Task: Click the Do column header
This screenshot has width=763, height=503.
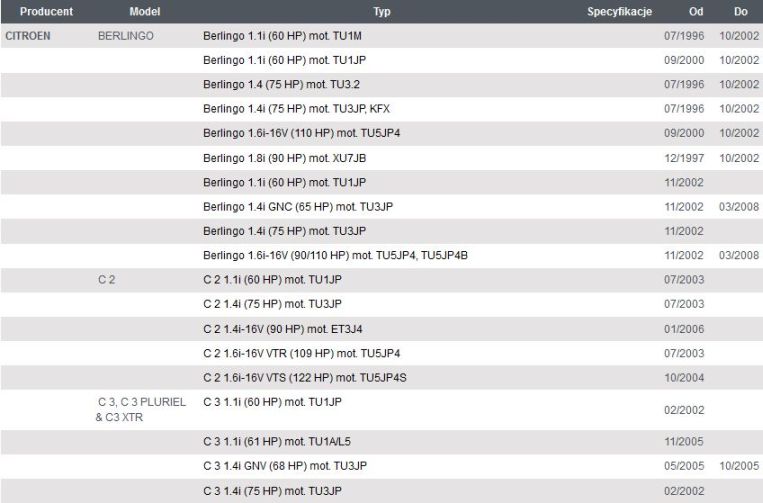Action: click(x=741, y=11)
